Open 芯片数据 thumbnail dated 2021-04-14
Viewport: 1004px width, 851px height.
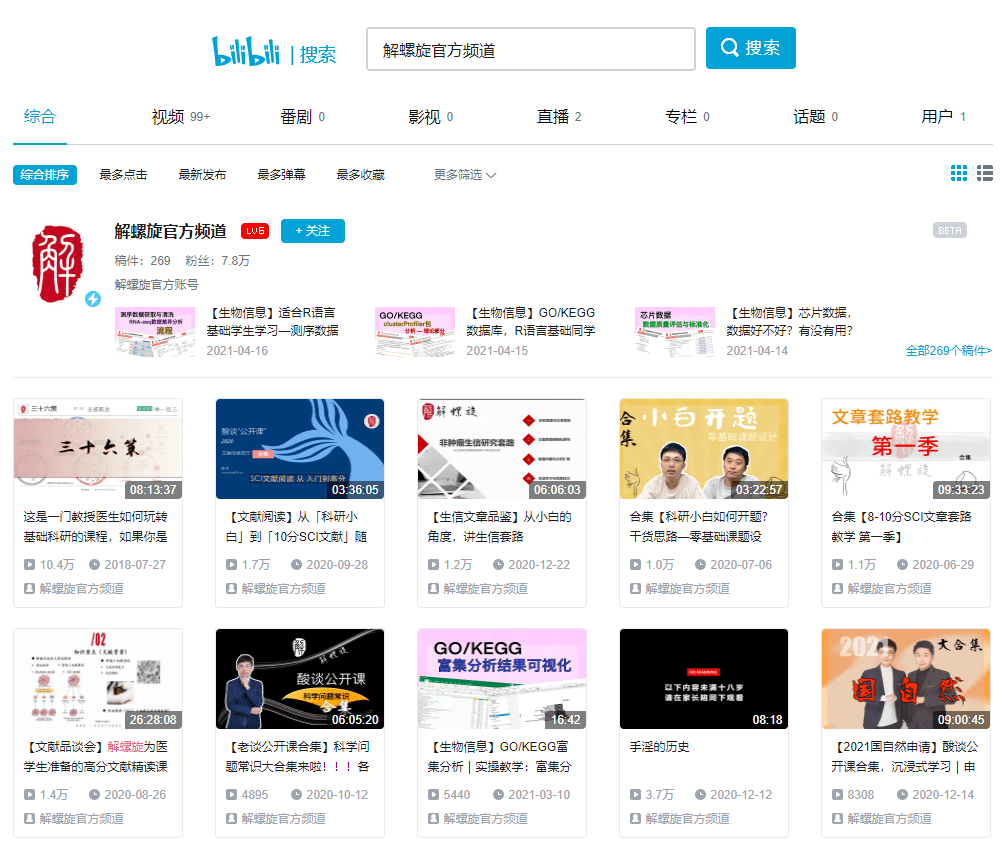point(675,332)
